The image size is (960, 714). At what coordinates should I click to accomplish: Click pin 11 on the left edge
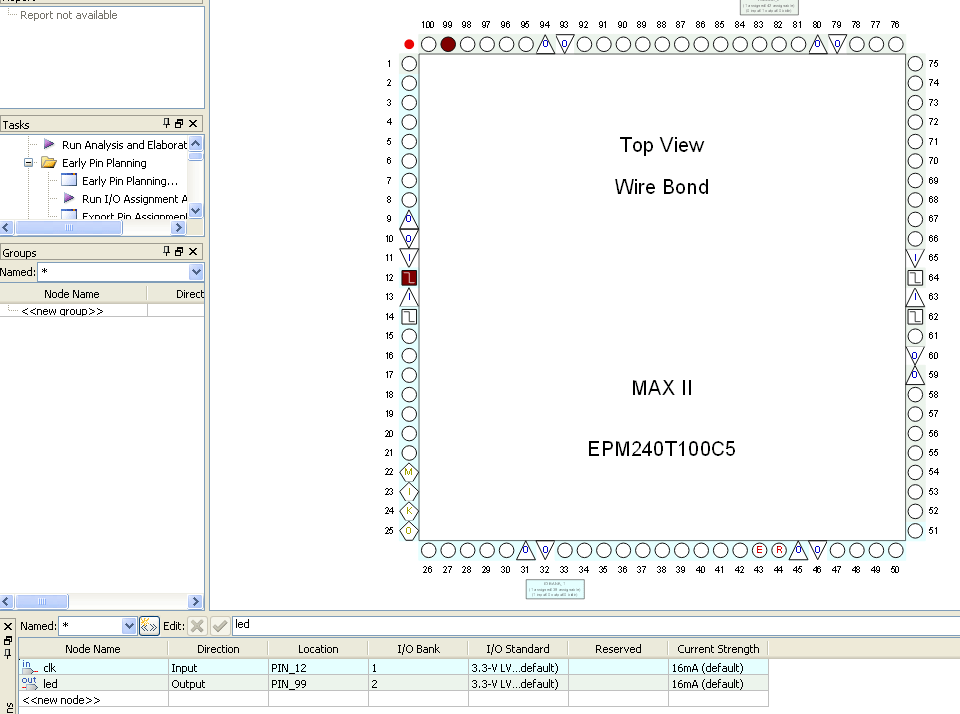[x=409, y=258]
